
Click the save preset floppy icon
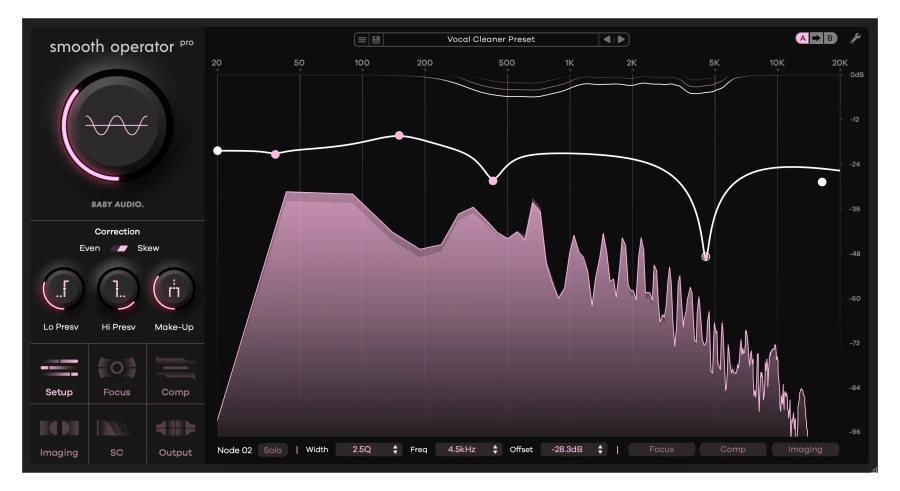point(376,40)
